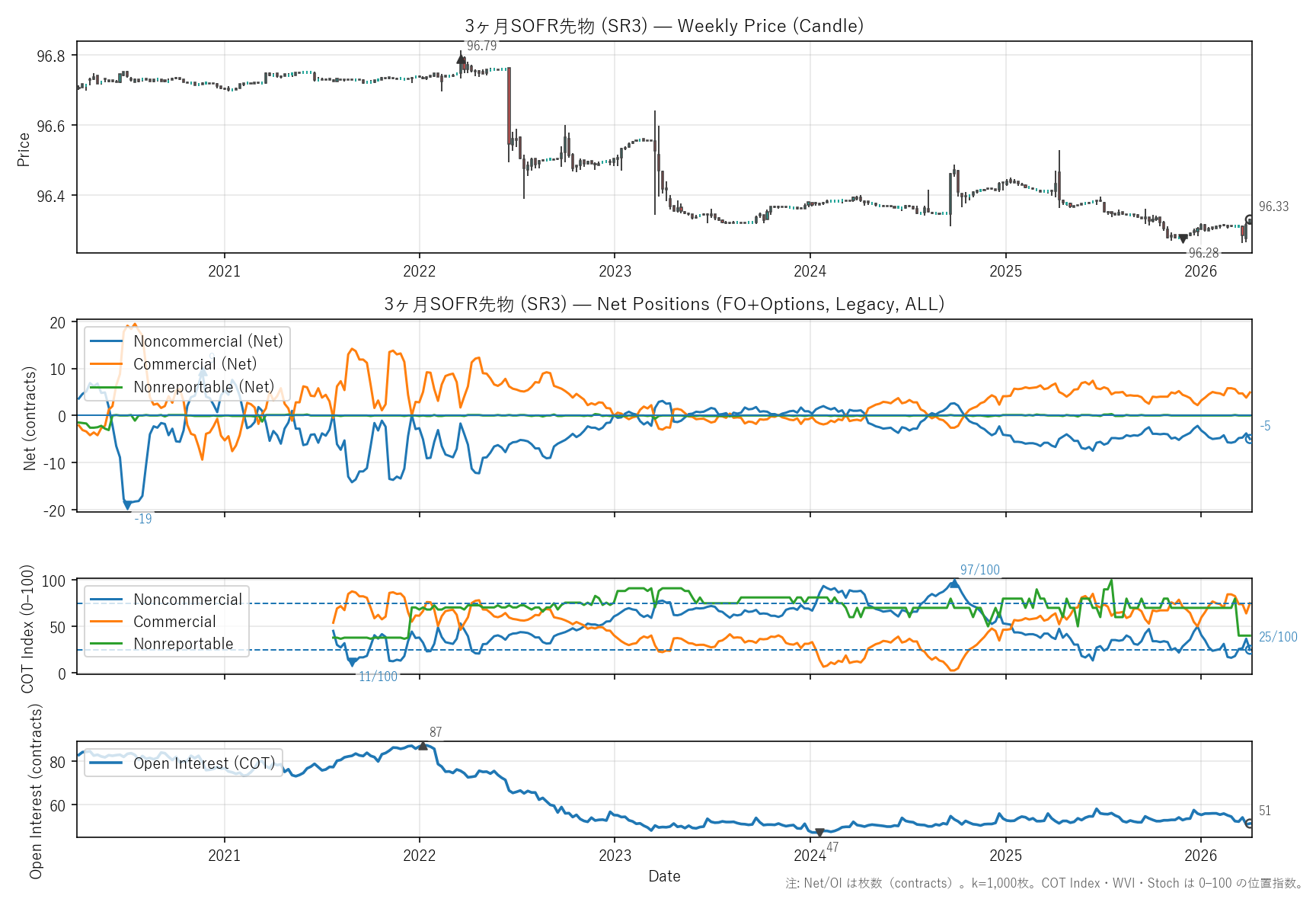Click the Commercial (Net) legend entry
The height and width of the screenshot is (899, 1316).
[195, 364]
